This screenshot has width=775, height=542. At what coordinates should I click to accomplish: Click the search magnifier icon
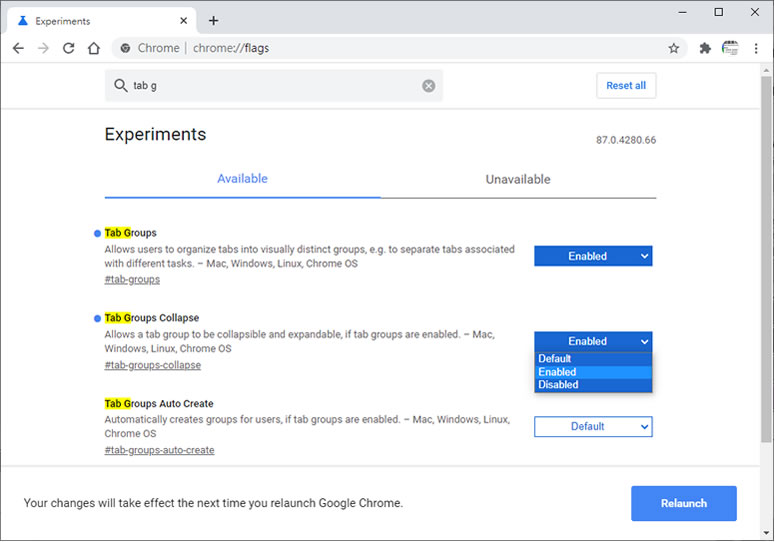pyautogui.click(x=121, y=85)
